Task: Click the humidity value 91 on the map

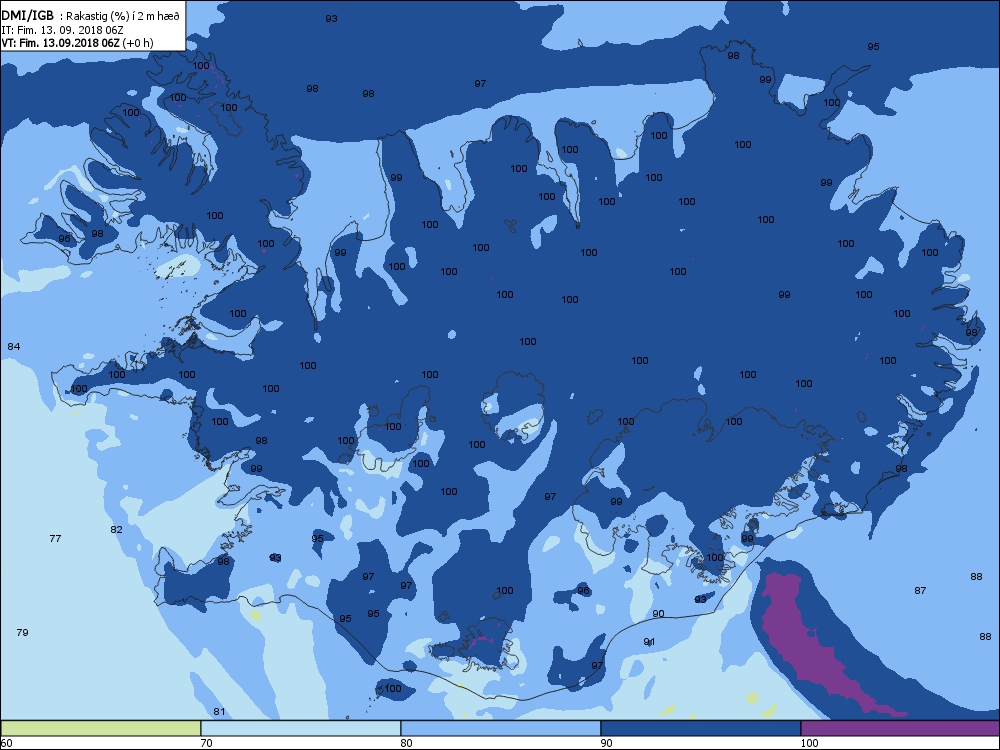Action: [649, 642]
